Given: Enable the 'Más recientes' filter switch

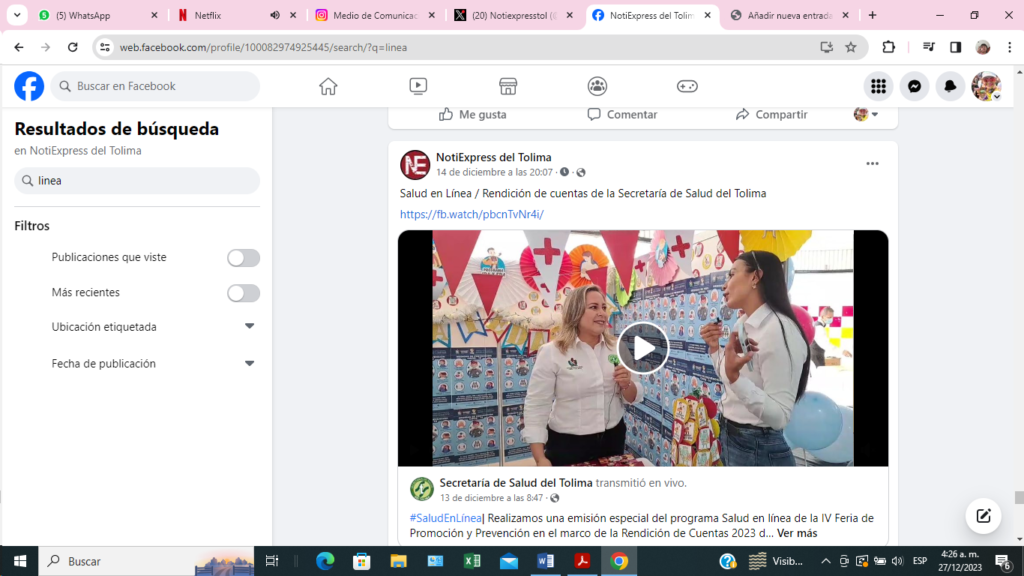Looking at the screenshot, I should click(243, 293).
